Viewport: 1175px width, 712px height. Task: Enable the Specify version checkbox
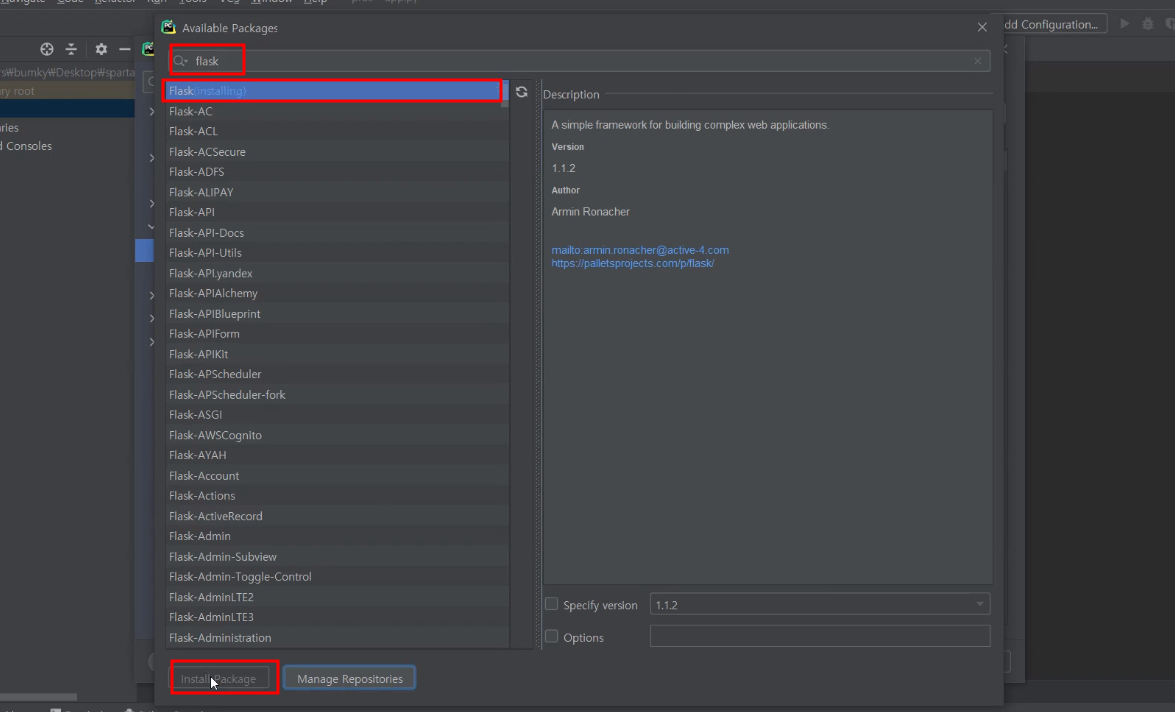tap(552, 604)
